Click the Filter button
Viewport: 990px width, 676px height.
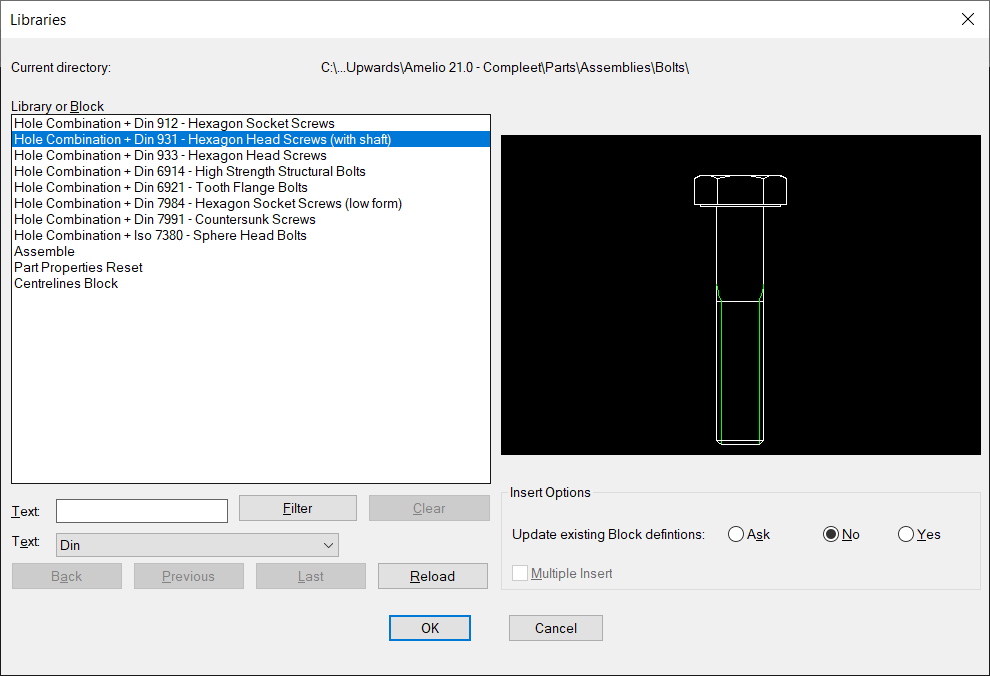297,508
